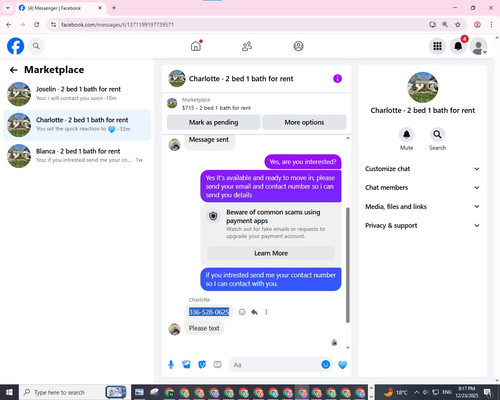View site information icon in address bar

click(x=53, y=25)
